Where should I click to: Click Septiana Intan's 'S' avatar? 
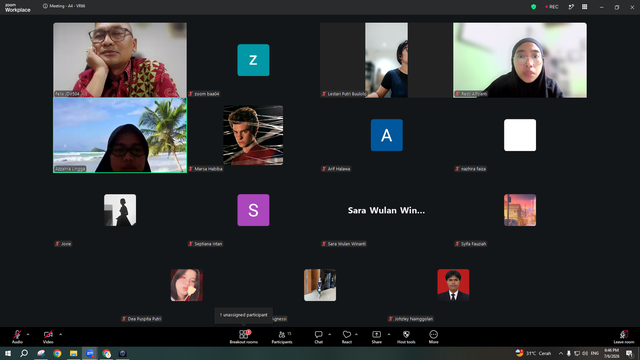pos(253,210)
